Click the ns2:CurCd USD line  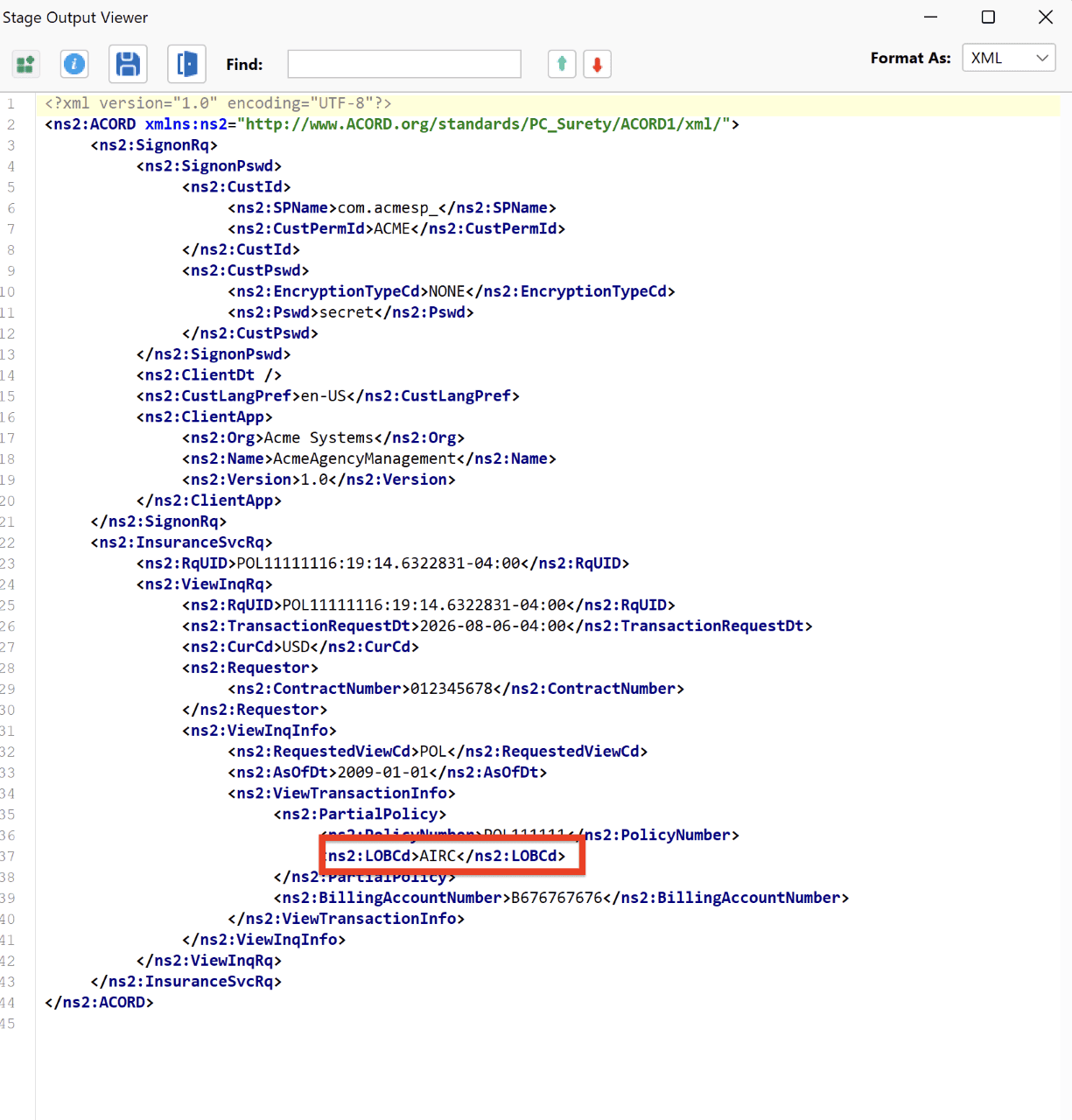point(300,647)
